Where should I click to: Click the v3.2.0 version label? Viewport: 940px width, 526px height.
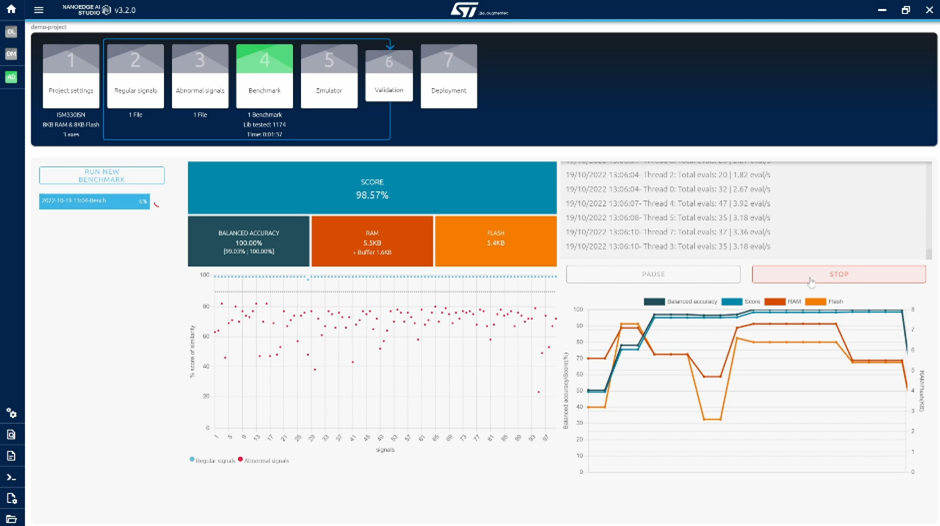click(x=125, y=10)
